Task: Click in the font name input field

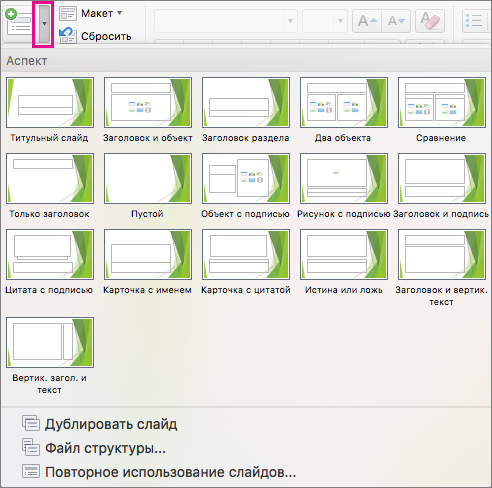Action: coord(219,21)
